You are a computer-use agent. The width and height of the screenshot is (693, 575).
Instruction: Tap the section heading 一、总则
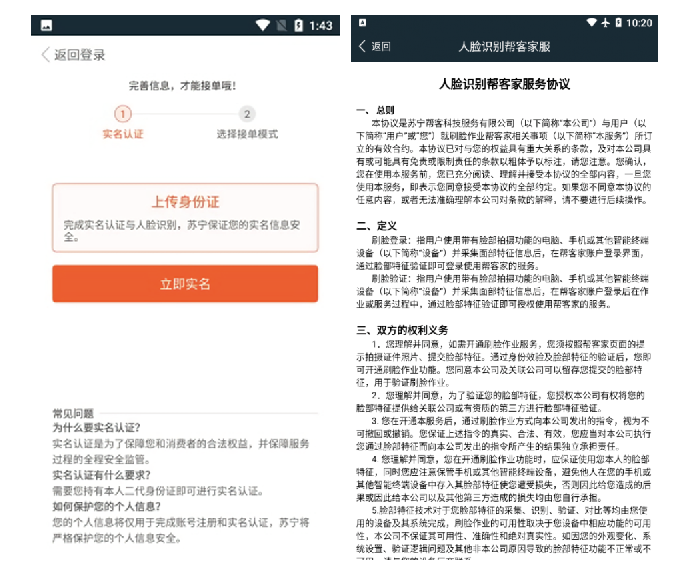point(375,110)
